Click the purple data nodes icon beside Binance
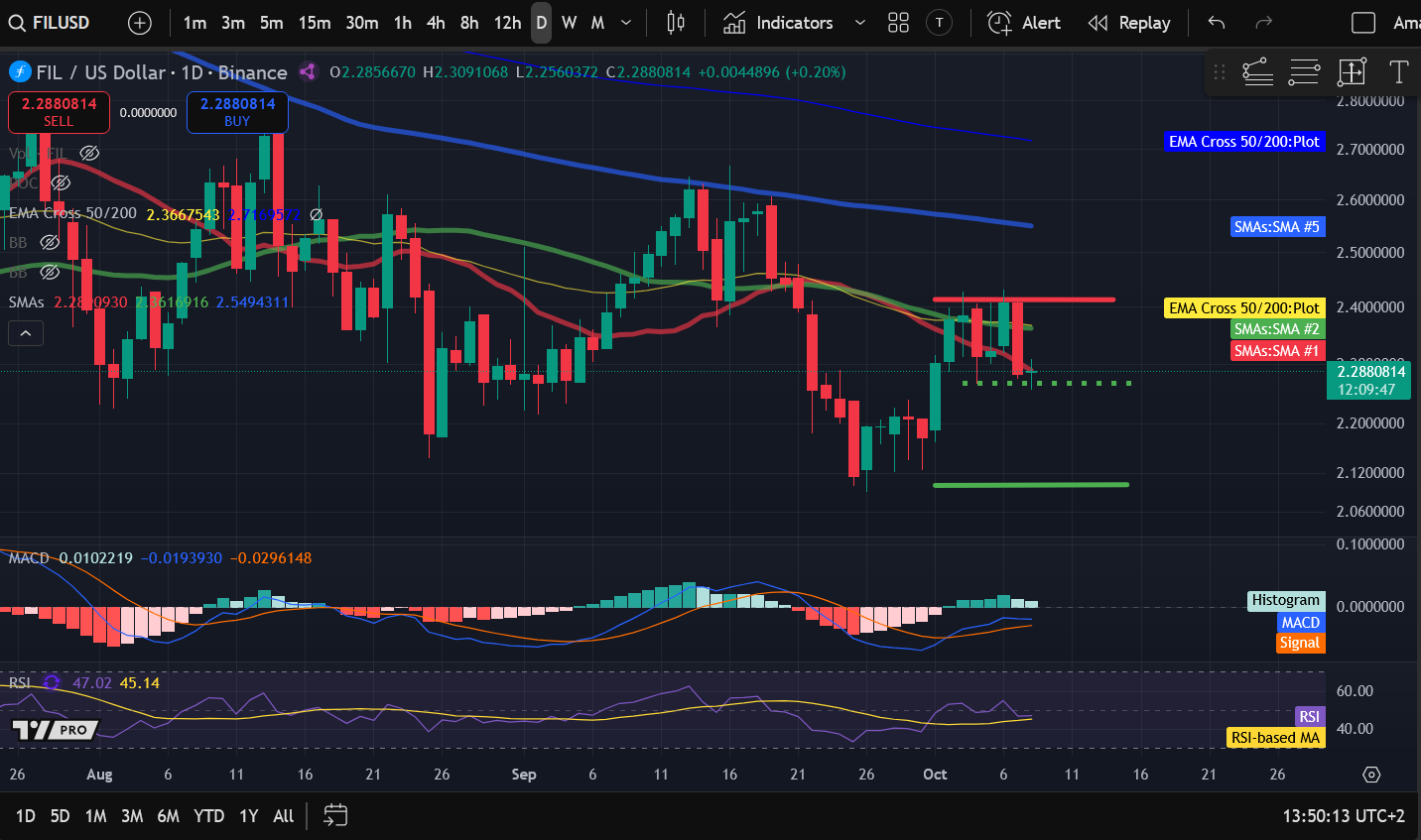The height and width of the screenshot is (840, 1421). 308,71
